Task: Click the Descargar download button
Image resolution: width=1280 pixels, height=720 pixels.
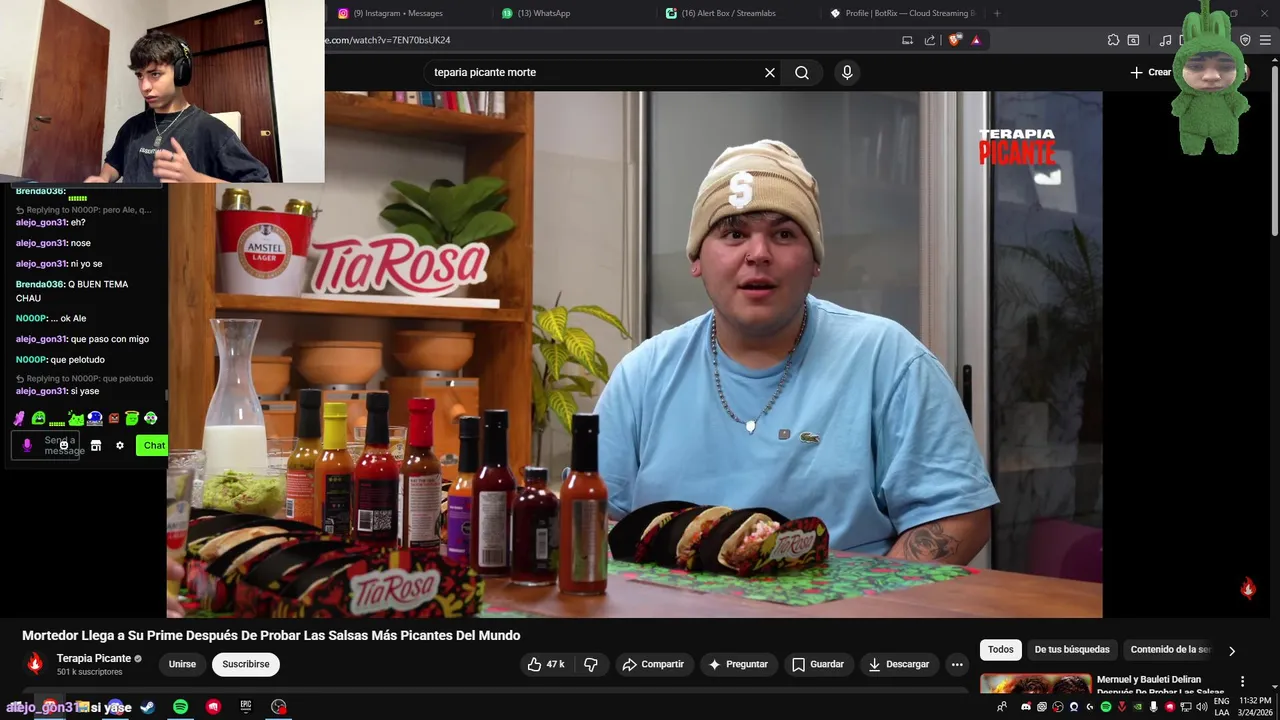Action: [x=899, y=664]
